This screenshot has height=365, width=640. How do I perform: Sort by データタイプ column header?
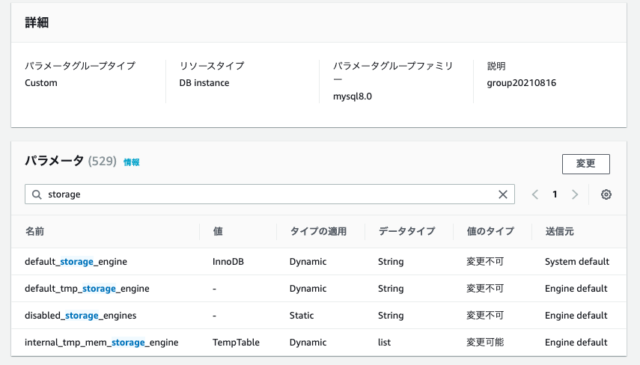(407, 231)
